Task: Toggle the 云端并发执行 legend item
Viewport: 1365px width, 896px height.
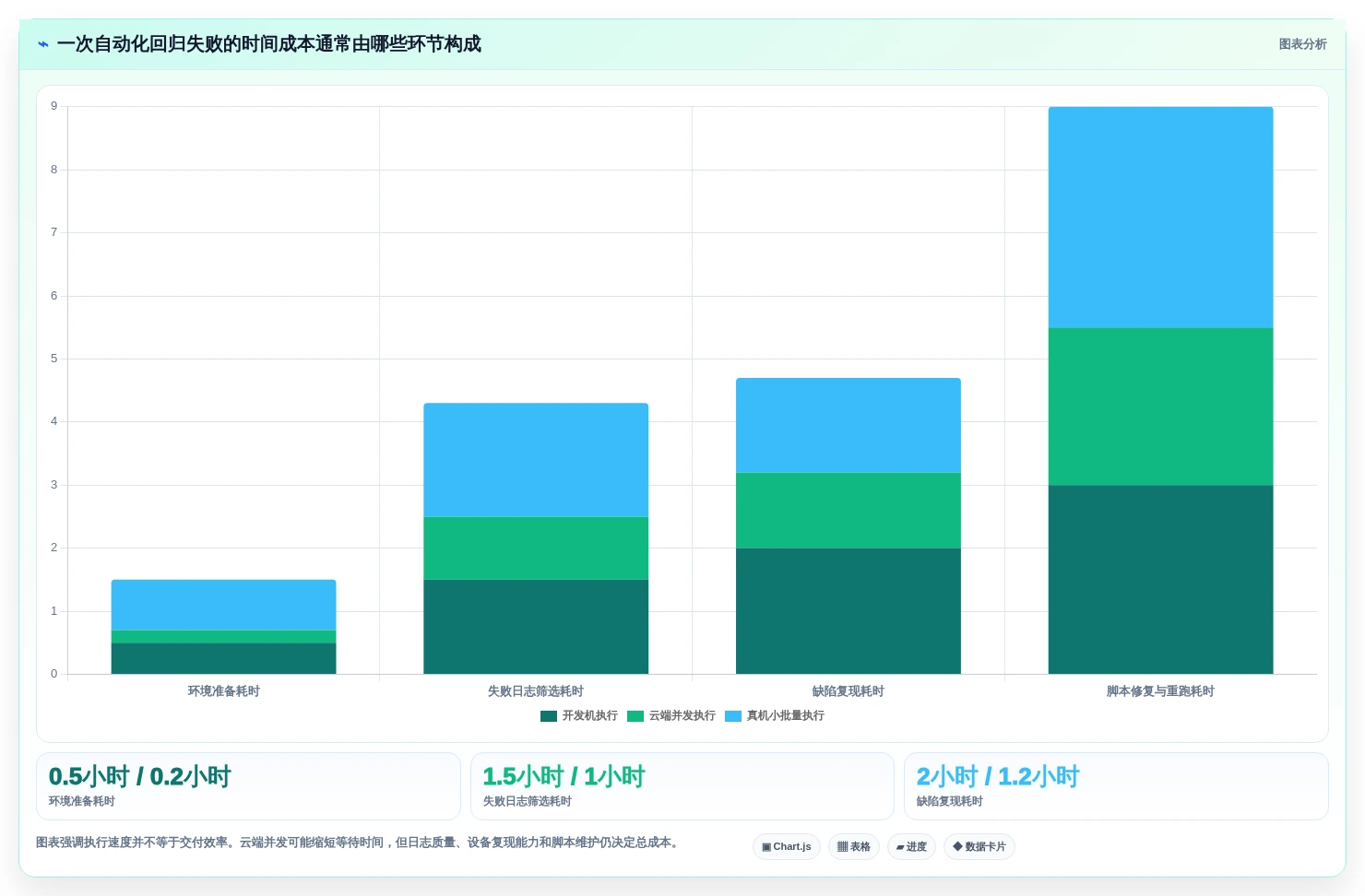Action: (671, 715)
